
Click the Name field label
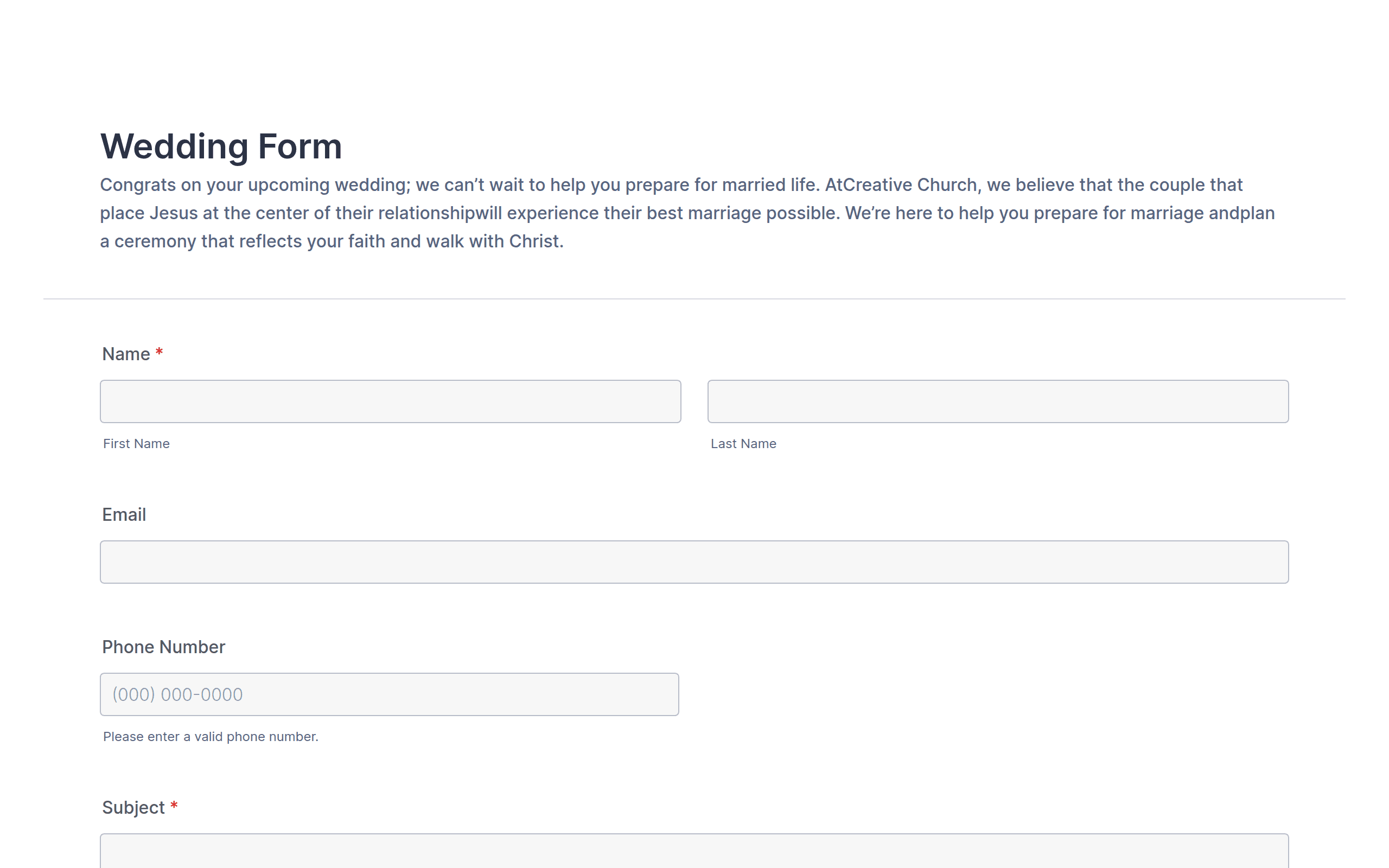tap(126, 354)
